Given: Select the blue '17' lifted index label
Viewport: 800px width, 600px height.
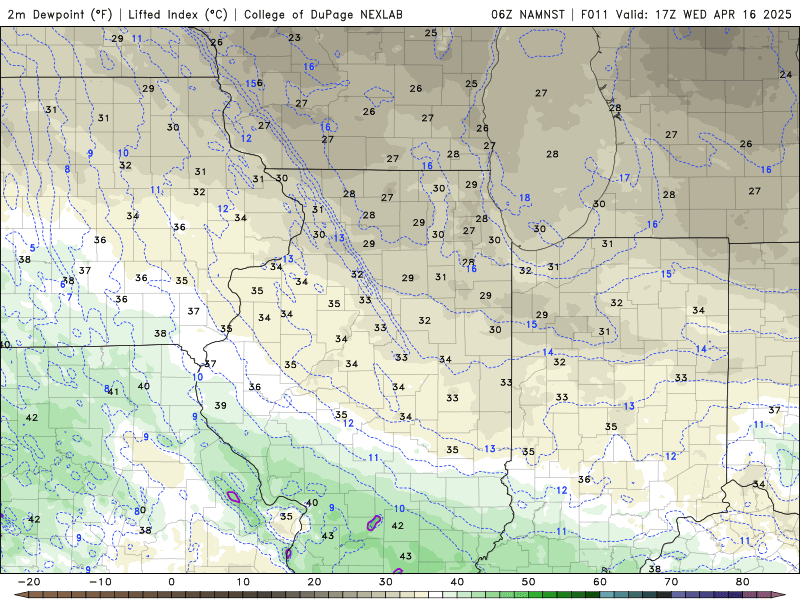Looking at the screenshot, I should point(624,178).
